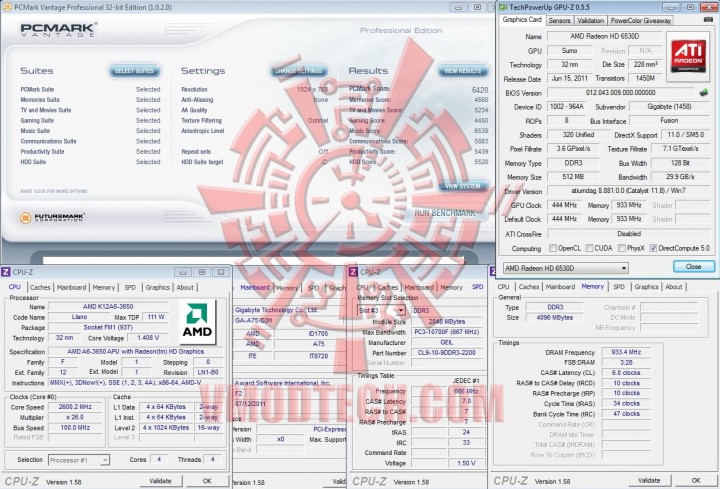Click the Specification AMD A6-3650 APU field
The height and width of the screenshot is (489, 720).
click(135, 351)
